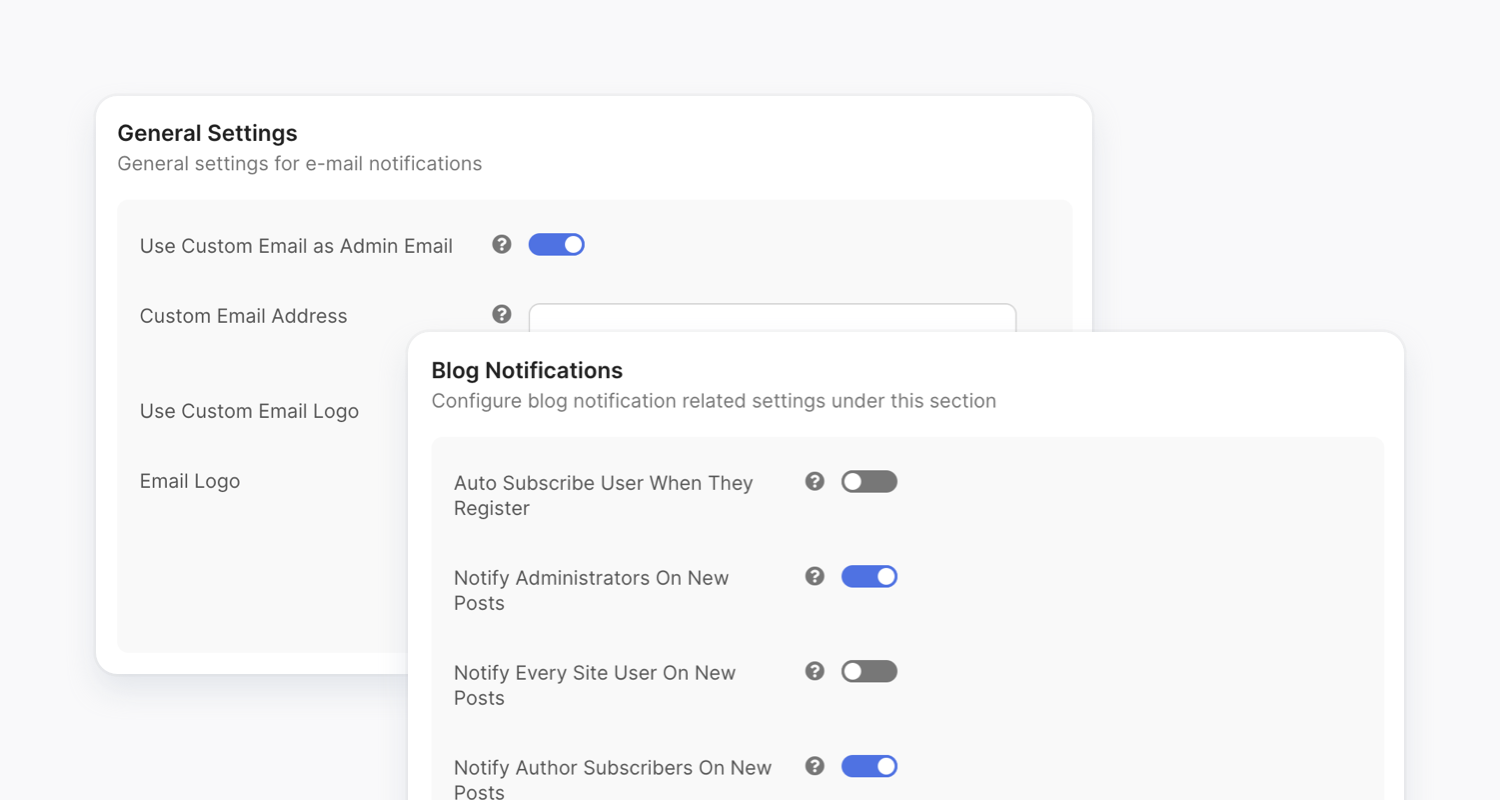Click the Auto Subscribe User When They Register label
The width and height of the screenshot is (1500, 800).
point(603,495)
